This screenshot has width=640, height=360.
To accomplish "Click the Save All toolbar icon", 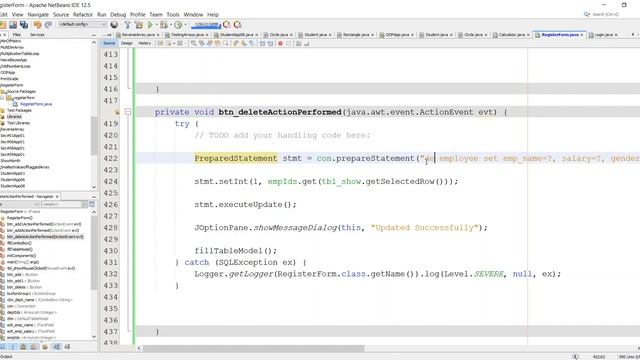I will [x=24, y=25].
